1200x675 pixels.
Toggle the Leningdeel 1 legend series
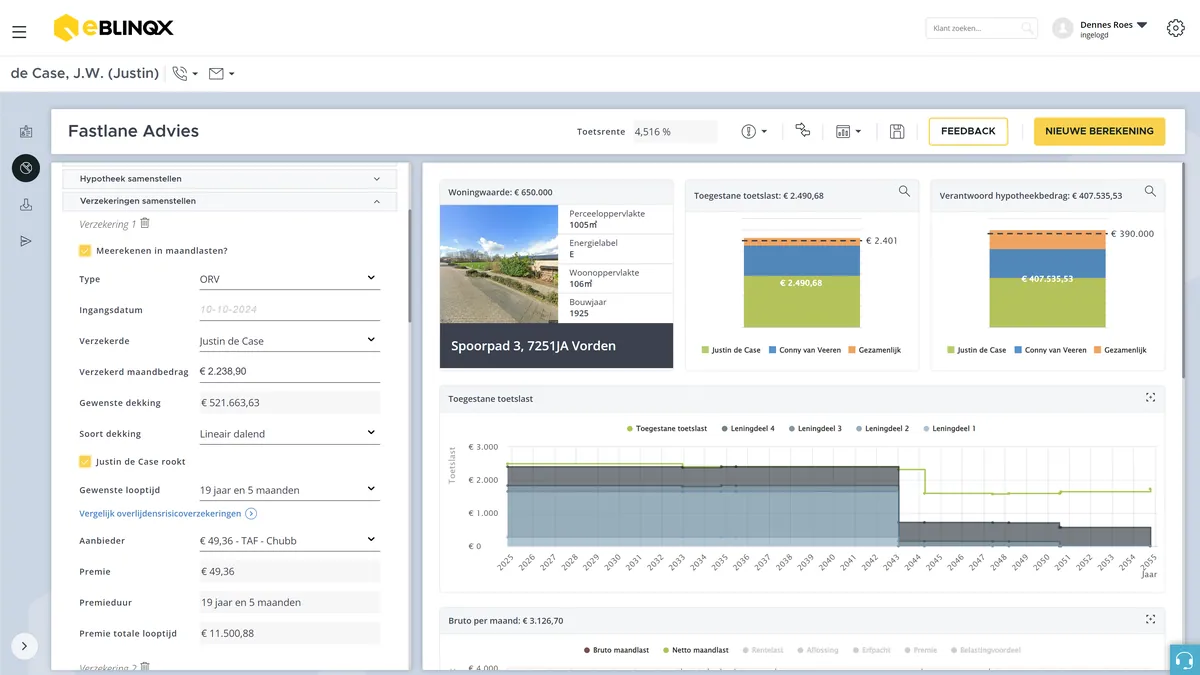948,428
